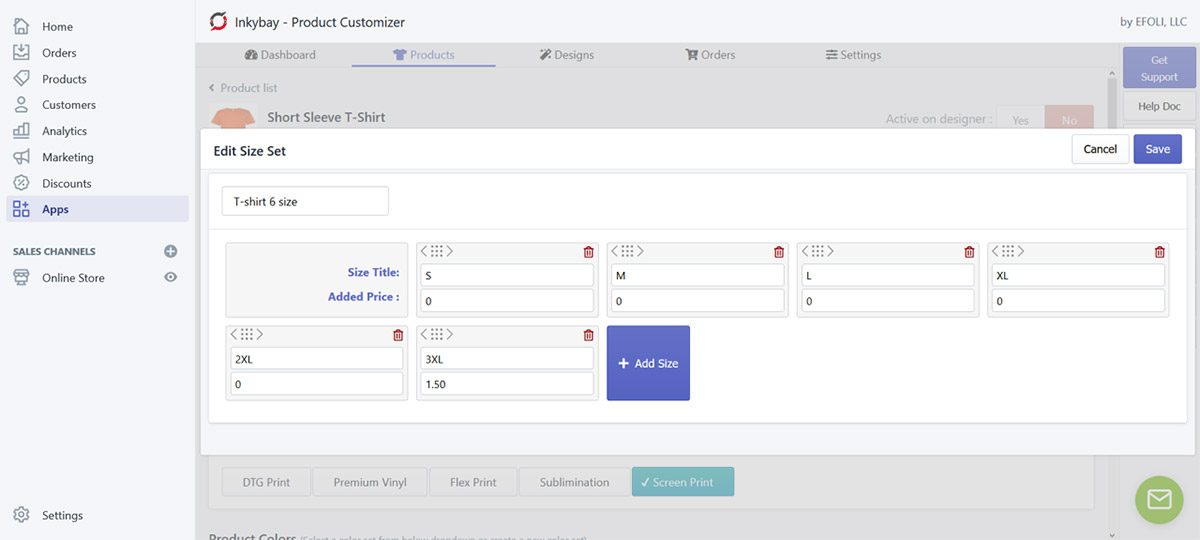The image size is (1200, 540).
Task: Open Online Store sales channel
Action: [73, 278]
